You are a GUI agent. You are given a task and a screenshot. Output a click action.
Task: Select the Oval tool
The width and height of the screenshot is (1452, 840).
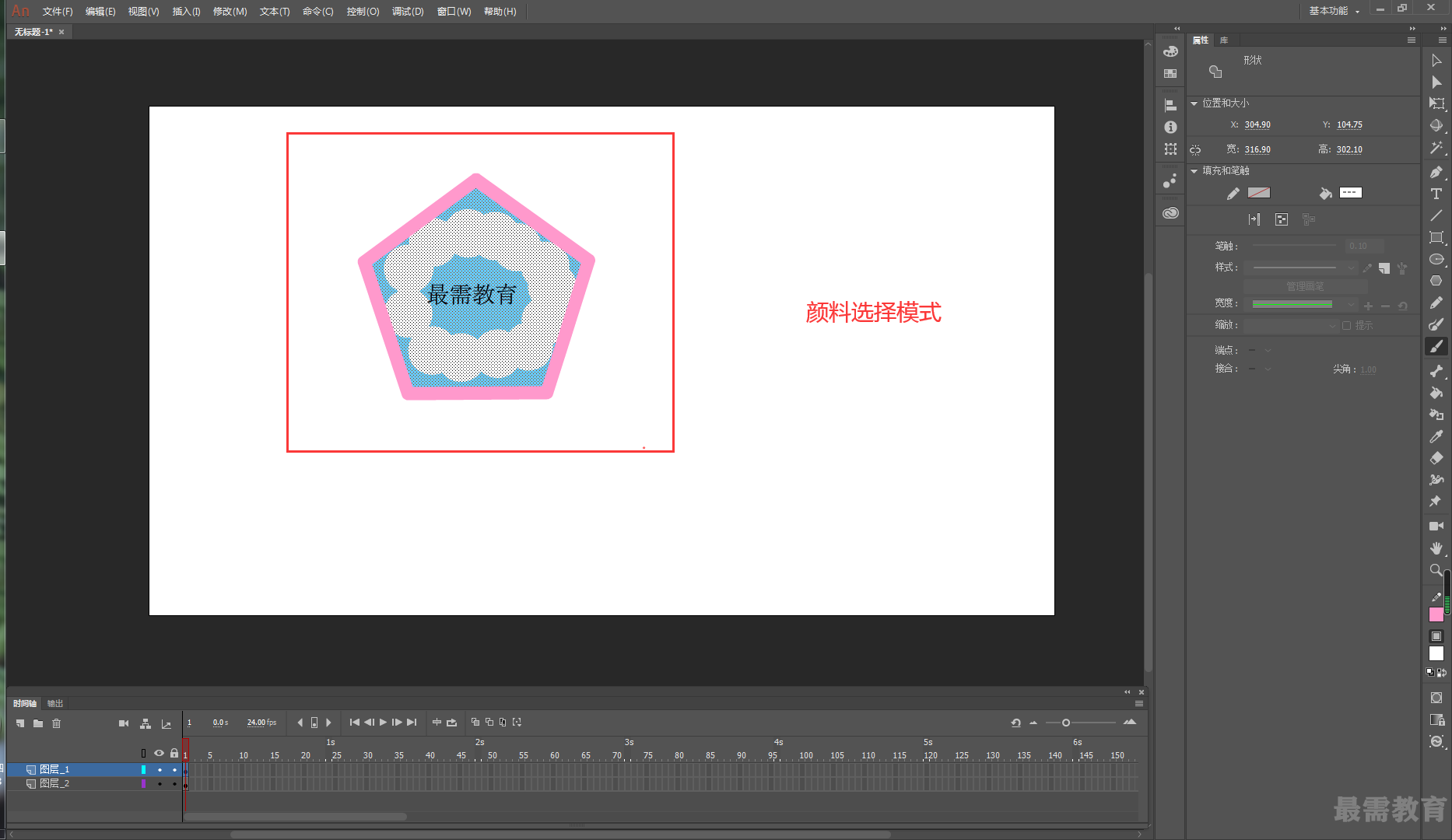point(1436,259)
